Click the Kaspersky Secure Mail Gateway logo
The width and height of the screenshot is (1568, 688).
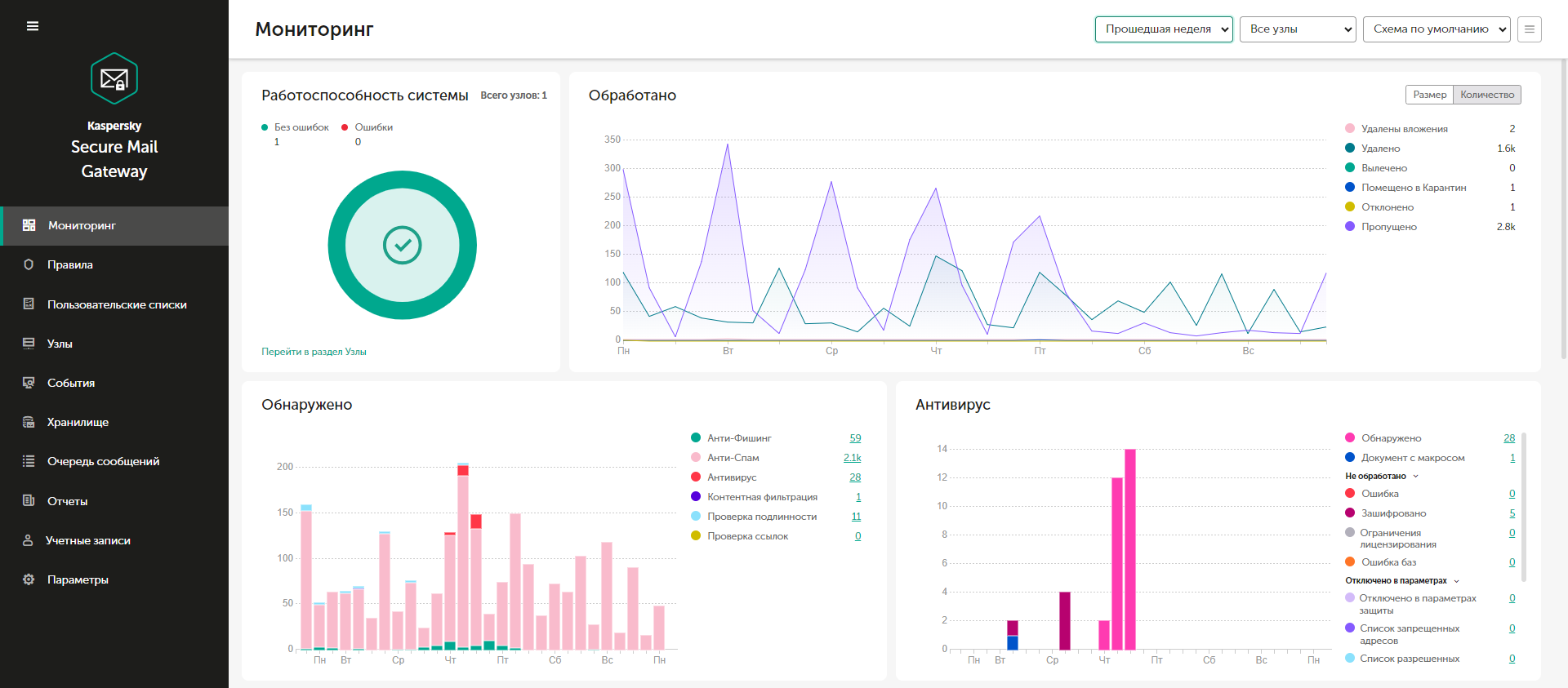(x=114, y=78)
